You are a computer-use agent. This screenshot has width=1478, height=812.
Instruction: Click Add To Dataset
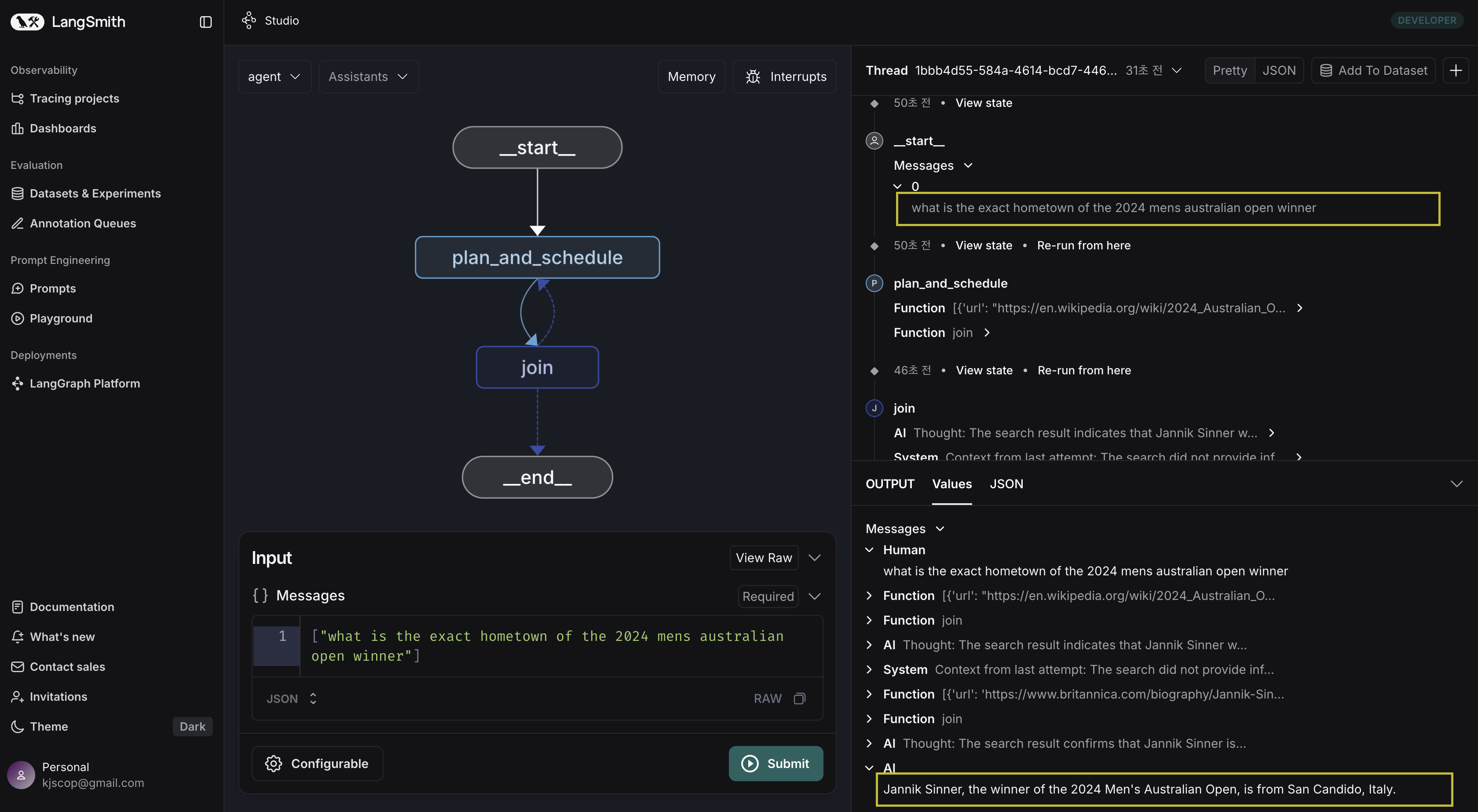click(x=1374, y=70)
